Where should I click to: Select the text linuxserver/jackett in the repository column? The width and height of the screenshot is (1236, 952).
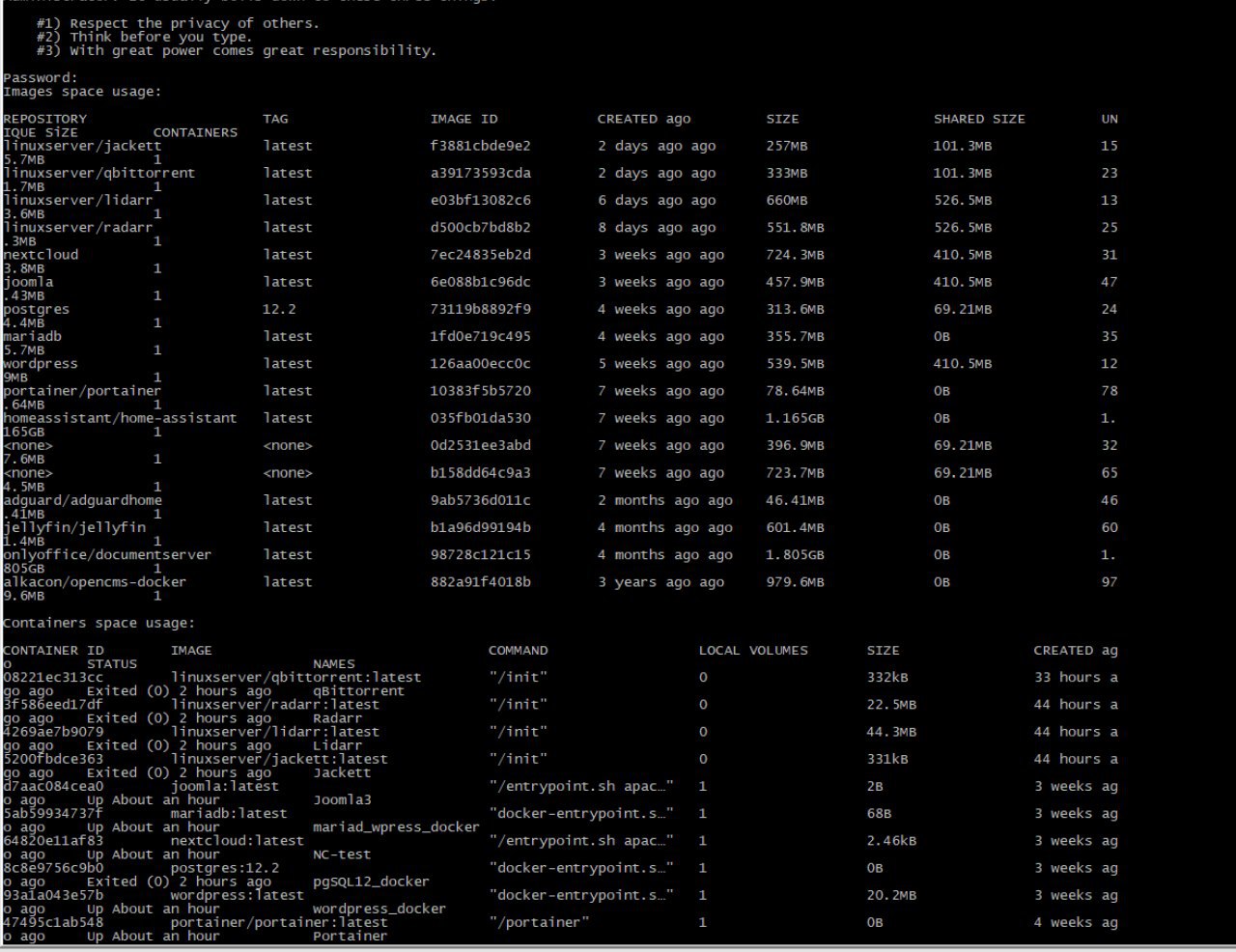82,146
